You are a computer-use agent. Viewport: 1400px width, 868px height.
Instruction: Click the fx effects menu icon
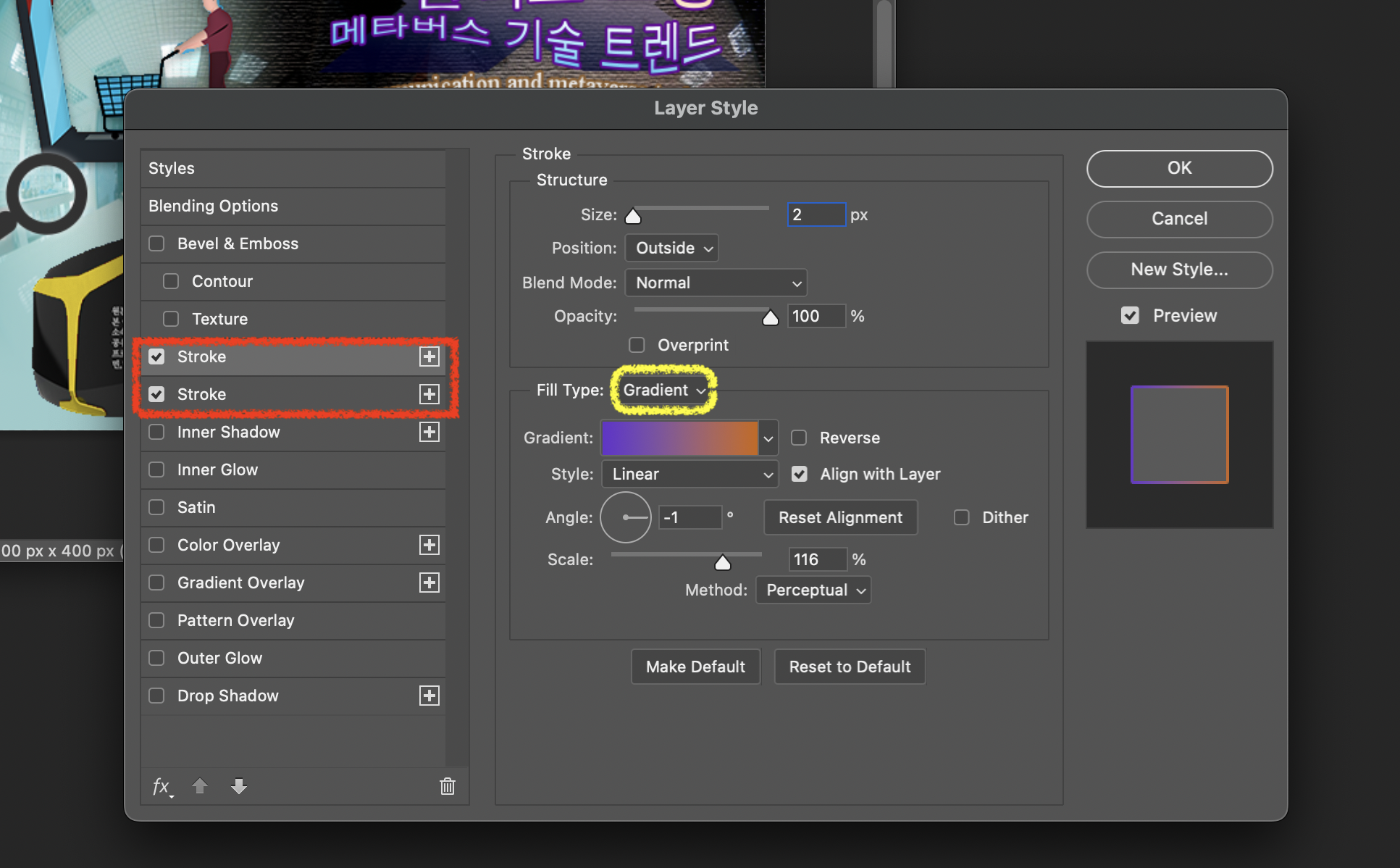[x=162, y=786]
